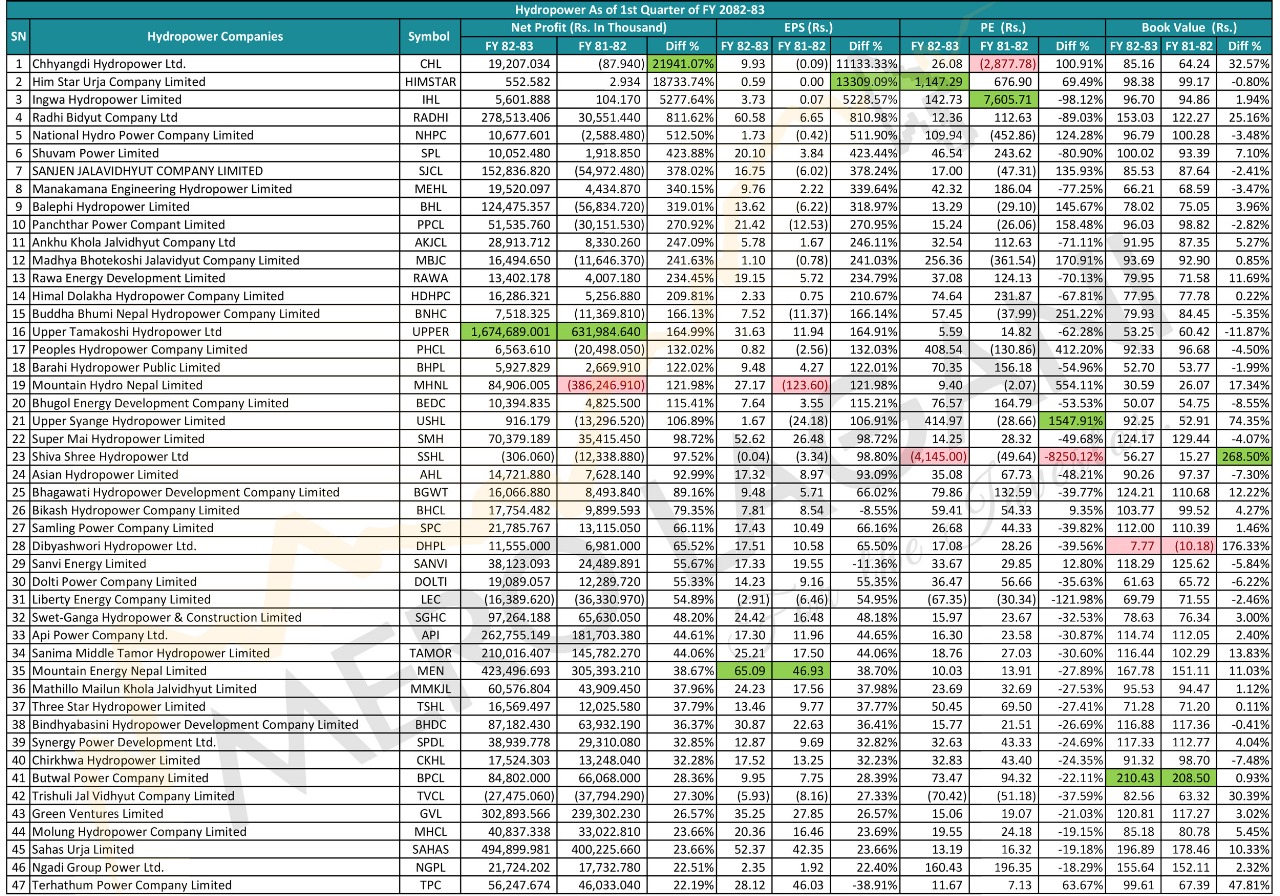Image resolution: width=1280 pixels, height=896 pixels.
Task: Click the SN column header
Action: point(17,37)
